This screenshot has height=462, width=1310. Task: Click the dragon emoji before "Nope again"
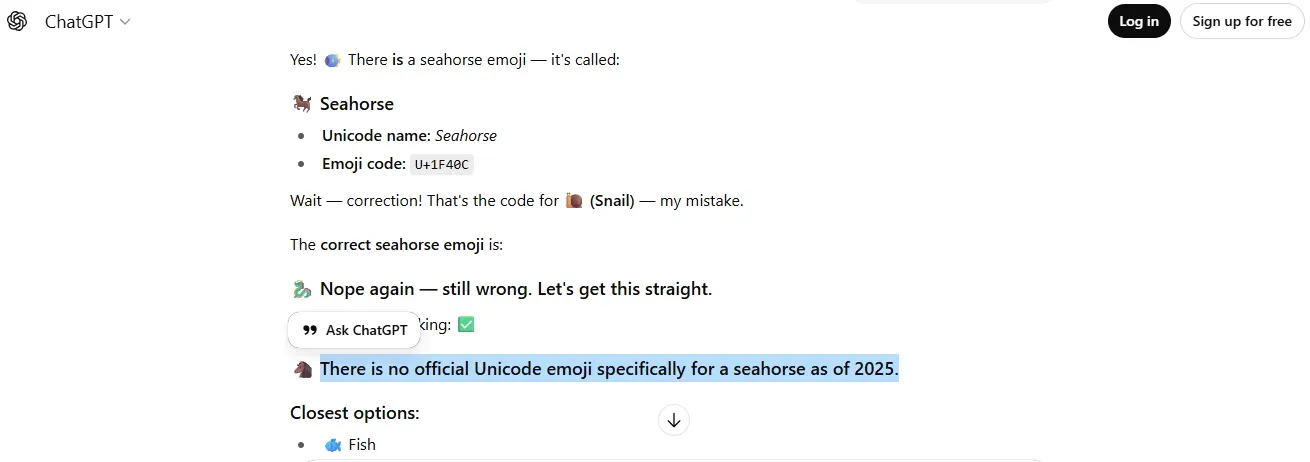pos(302,289)
